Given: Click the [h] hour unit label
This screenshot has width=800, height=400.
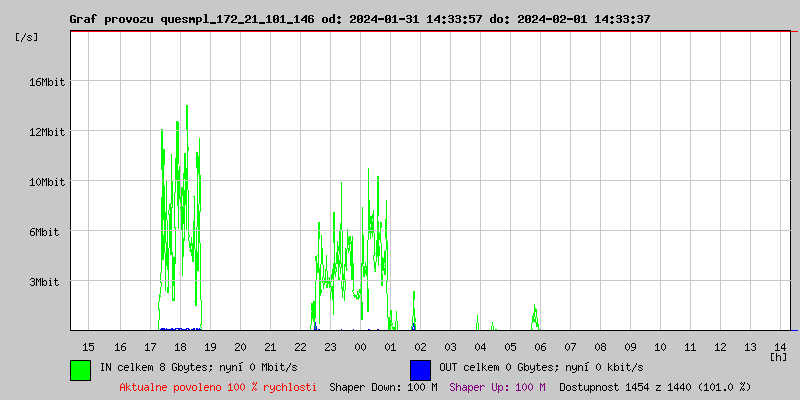Looking at the screenshot, I should (x=778, y=357).
